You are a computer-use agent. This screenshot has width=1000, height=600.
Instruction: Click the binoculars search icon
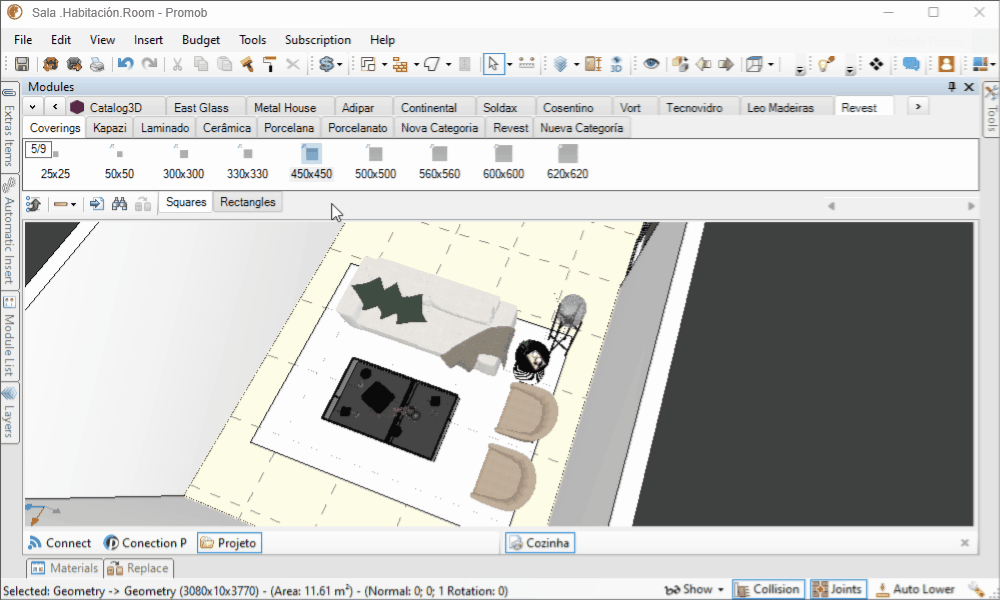119,203
